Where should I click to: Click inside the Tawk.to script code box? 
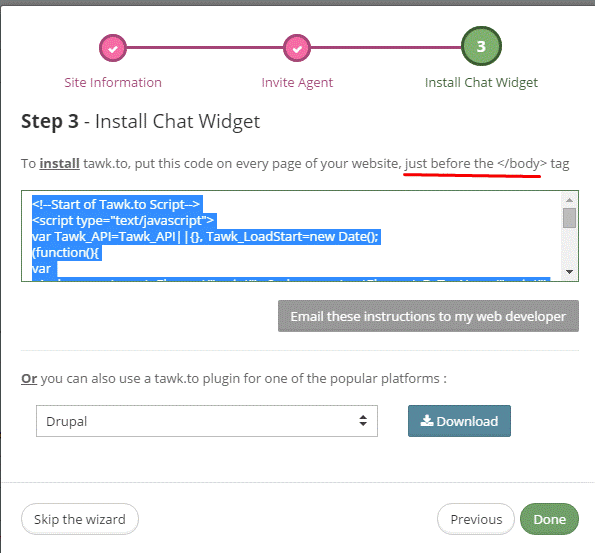(x=291, y=236)
